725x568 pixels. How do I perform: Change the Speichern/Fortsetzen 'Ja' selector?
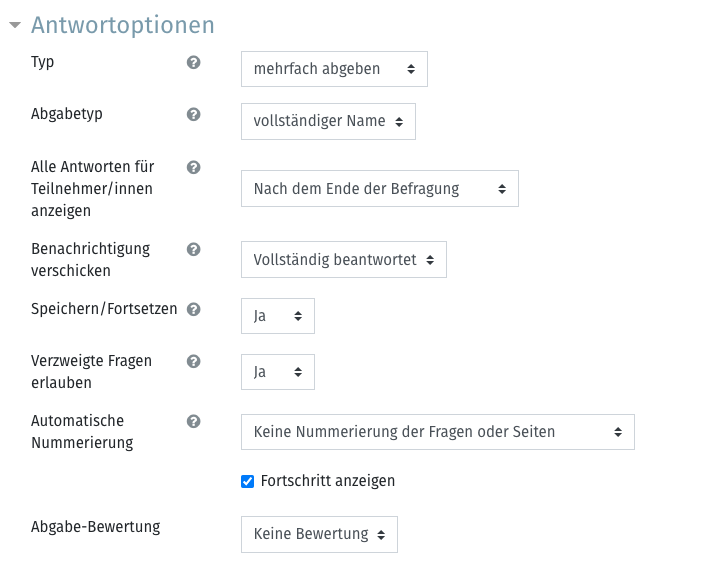(x=278, y=316)
